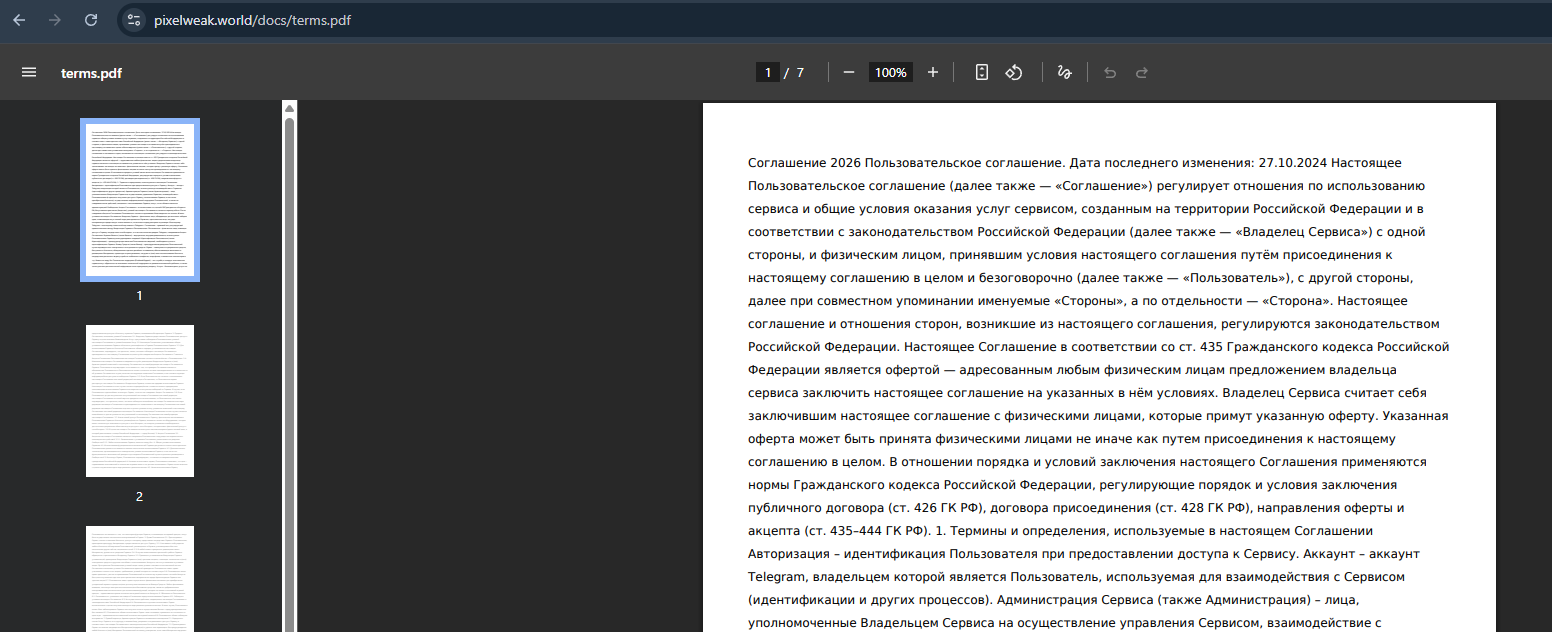Click the thumbnail sidebar scrollbar track
The image size is (1552, 632).
tap(289, 375)
